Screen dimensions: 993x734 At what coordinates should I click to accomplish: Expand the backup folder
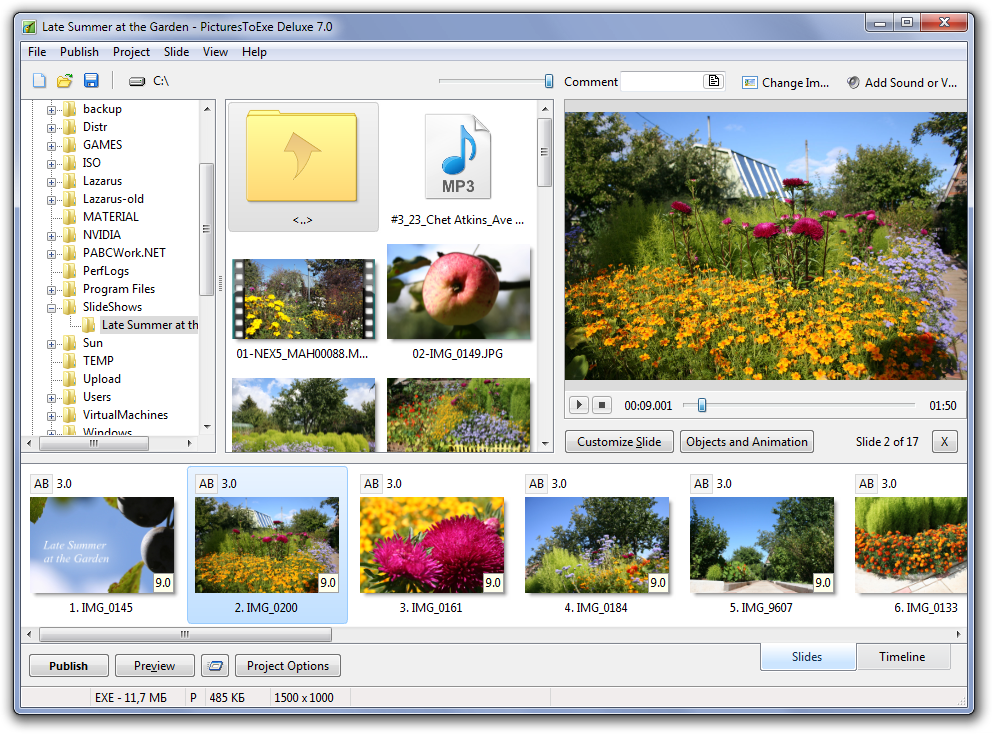point(51,110)
